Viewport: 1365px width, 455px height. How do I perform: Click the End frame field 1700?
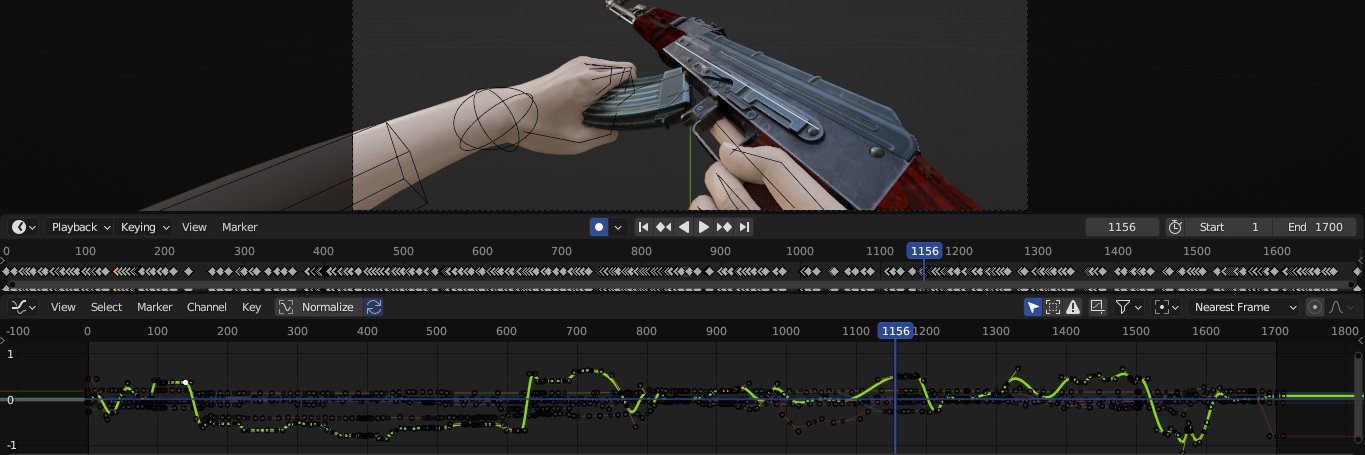[x=1314, y=227]
